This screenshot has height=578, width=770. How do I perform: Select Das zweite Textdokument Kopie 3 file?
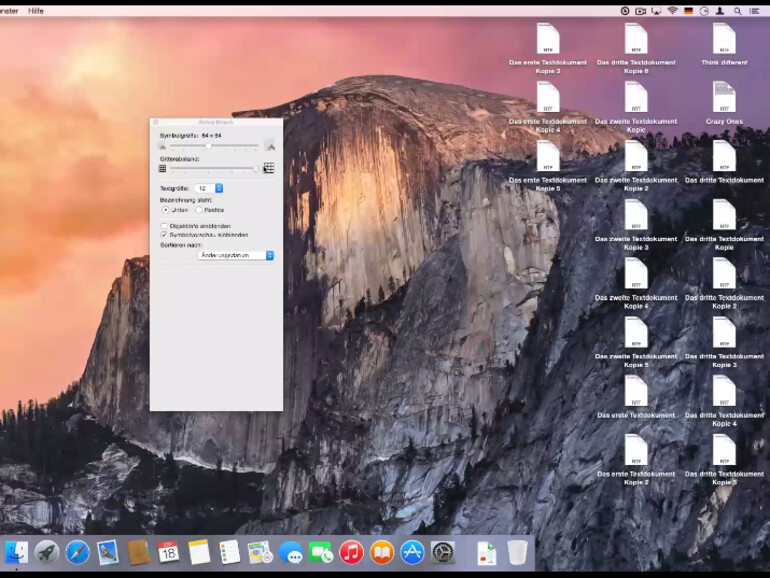pos(636,215)
